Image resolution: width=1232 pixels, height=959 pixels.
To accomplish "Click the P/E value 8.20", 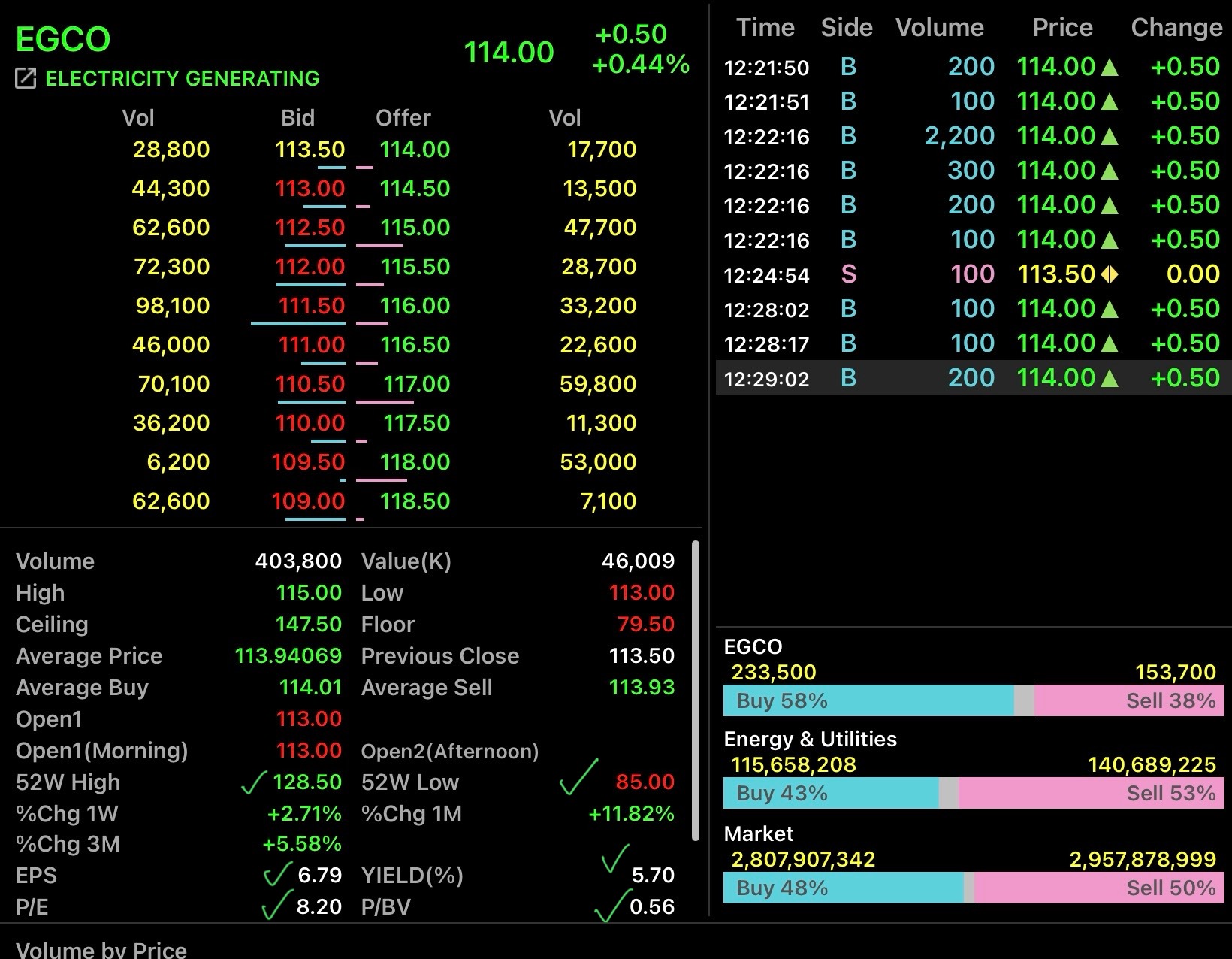I will [x=319, y=907].
